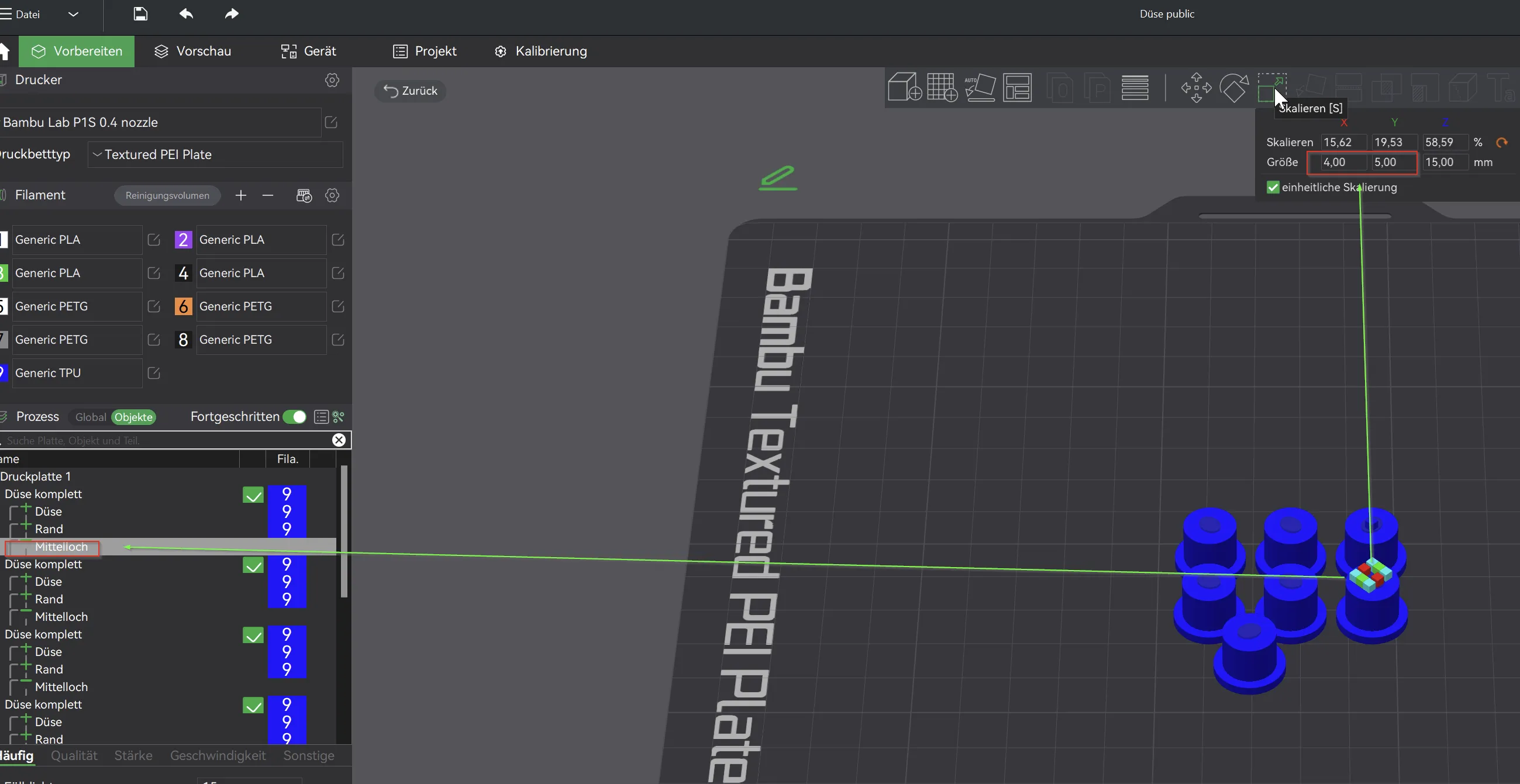Viewport: 1520px width, 784px height.
Task: Click the Save project icon
Action: (x=140, y=13)
